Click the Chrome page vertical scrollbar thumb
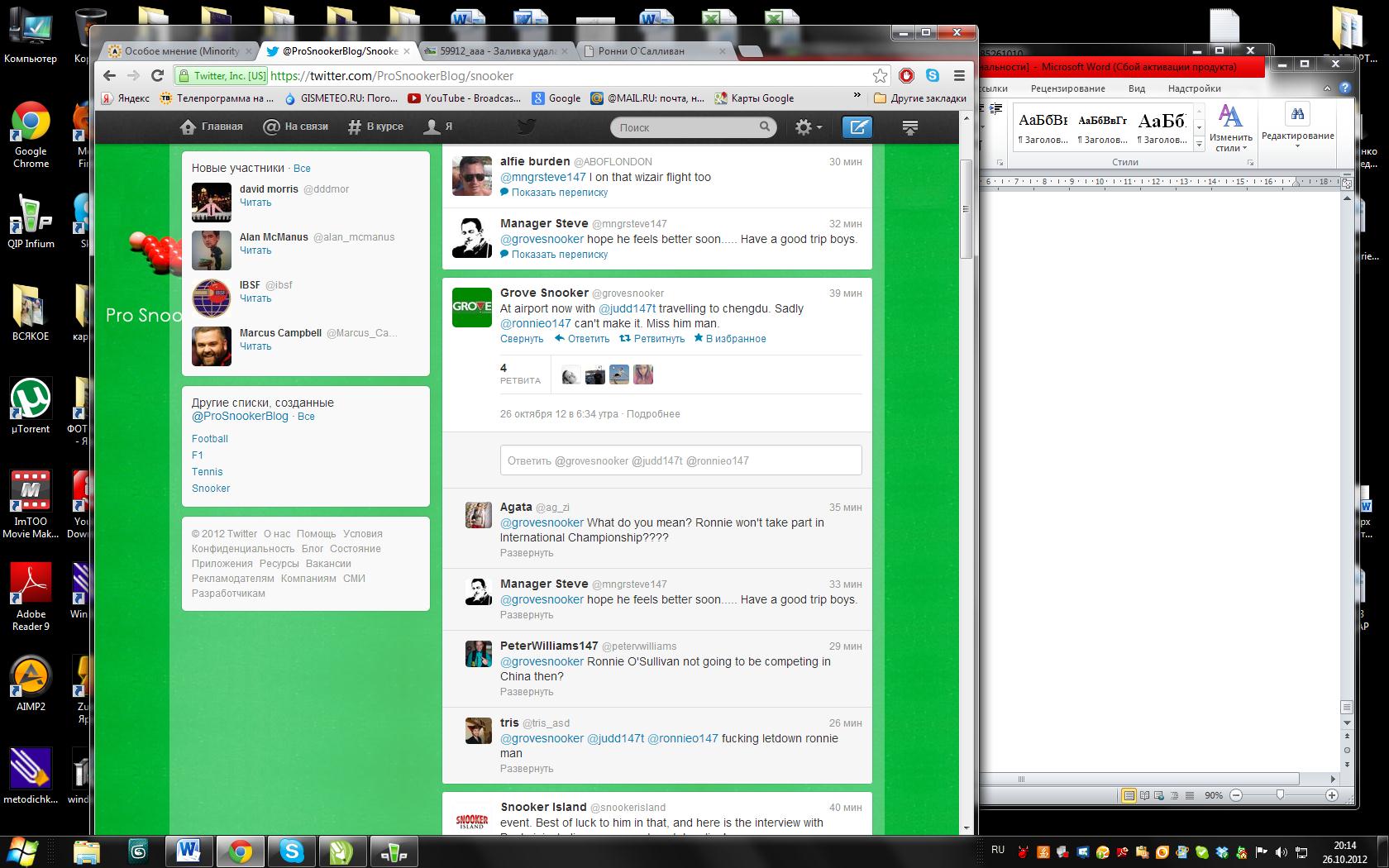The width and height of the screenshot is (1389, 868). tap(966, 208)
